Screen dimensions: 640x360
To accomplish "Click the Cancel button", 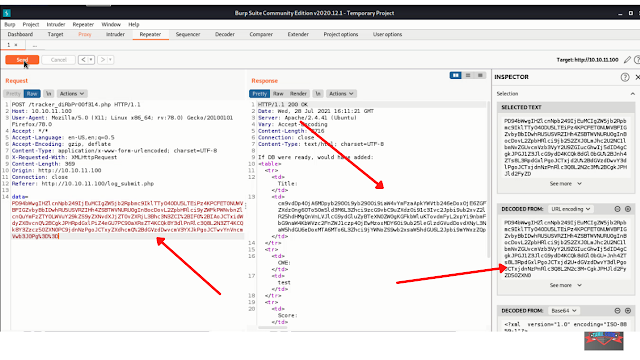I will point(58,60).
